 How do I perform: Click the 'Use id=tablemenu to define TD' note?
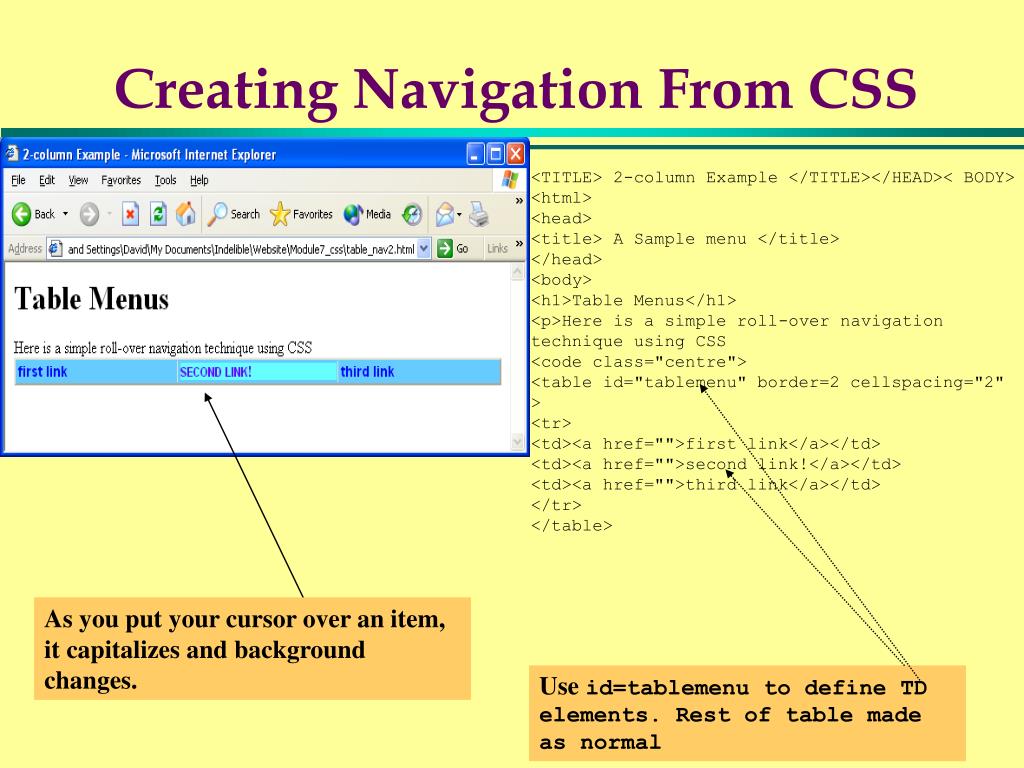point(747,713)
